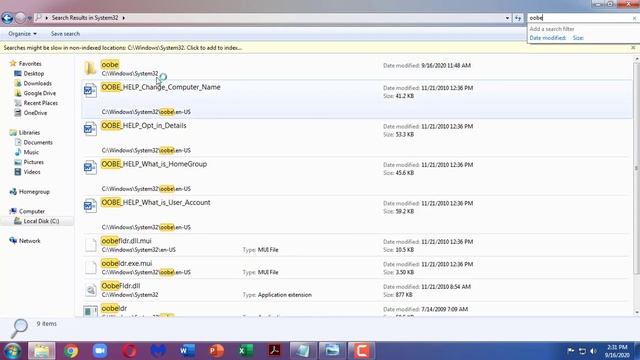The width and height of the screenshot is (640, 360).
Task: Open Pictures library
Action: 33,162
